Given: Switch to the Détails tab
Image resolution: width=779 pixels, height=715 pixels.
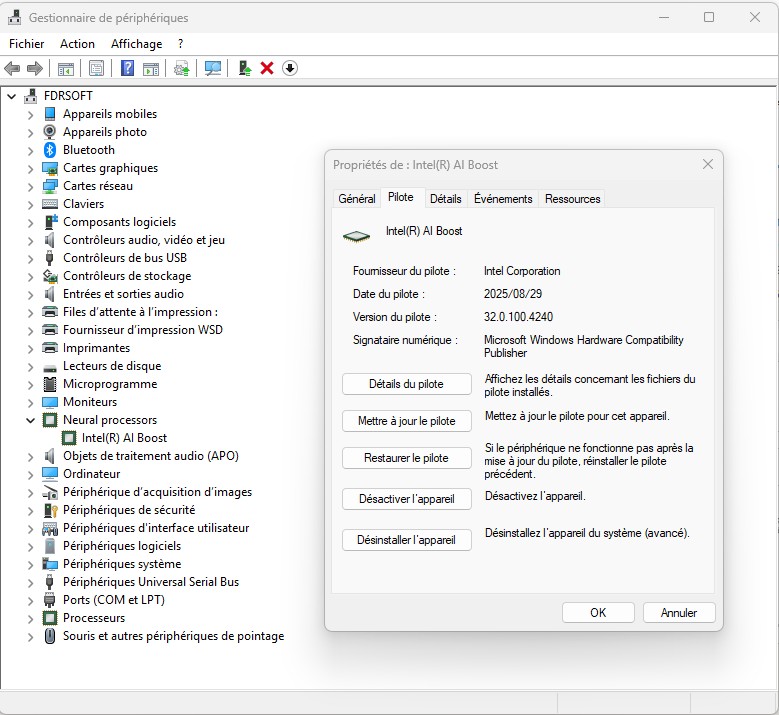Looking at the screenshot, I should (445, 199).
